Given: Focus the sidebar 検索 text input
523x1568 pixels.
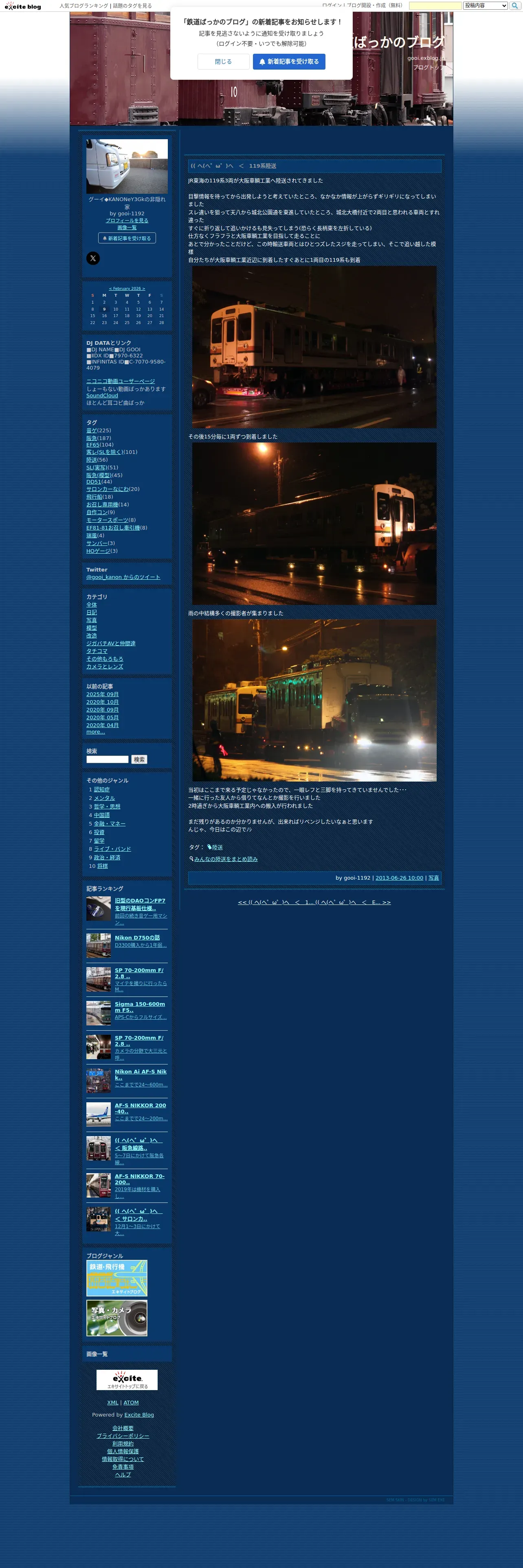Looking at the screenshot, I should coord(107,760).
